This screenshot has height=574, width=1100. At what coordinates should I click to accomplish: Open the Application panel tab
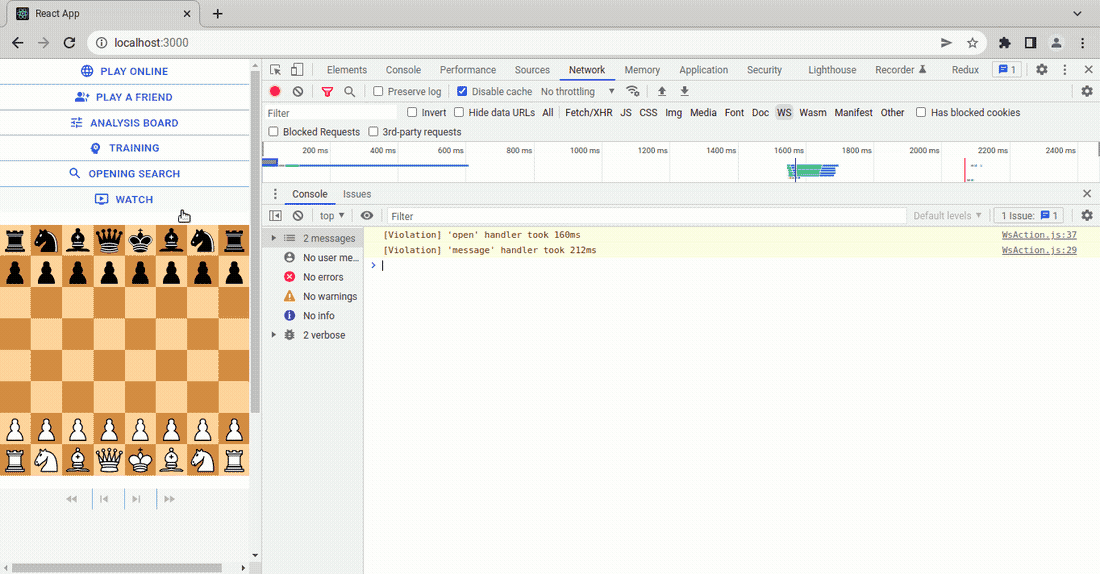tap(704, 69)
